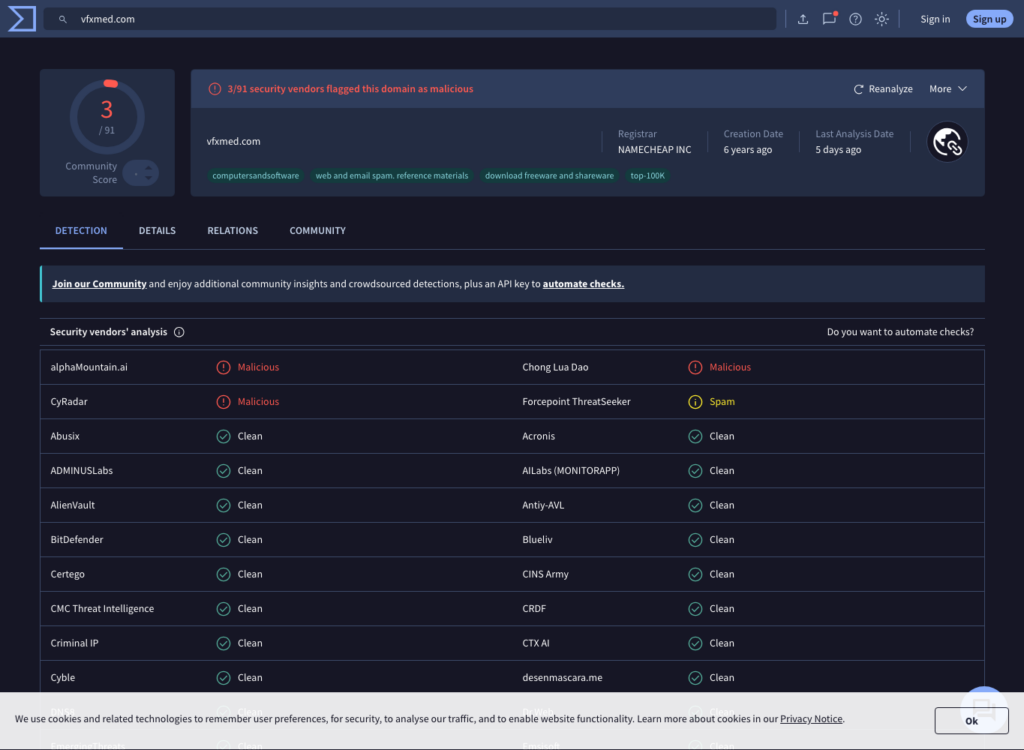Follow the automate checks link

pos(583,284)
